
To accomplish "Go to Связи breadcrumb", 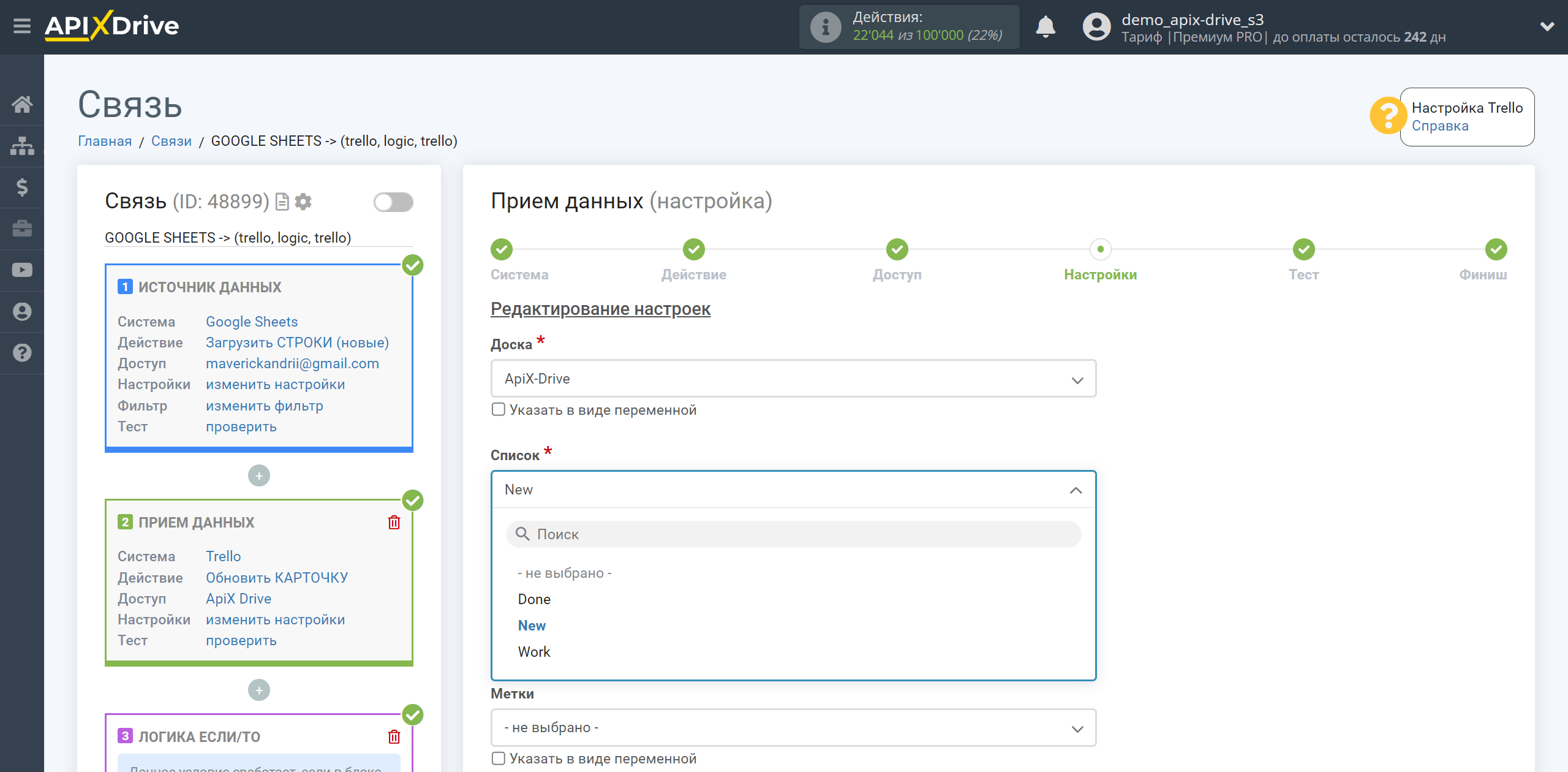I will 171,141.
